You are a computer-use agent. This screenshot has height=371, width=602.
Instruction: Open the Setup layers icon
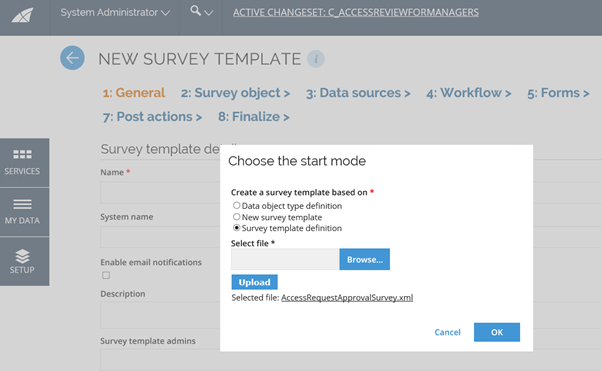tap(22, 256)
